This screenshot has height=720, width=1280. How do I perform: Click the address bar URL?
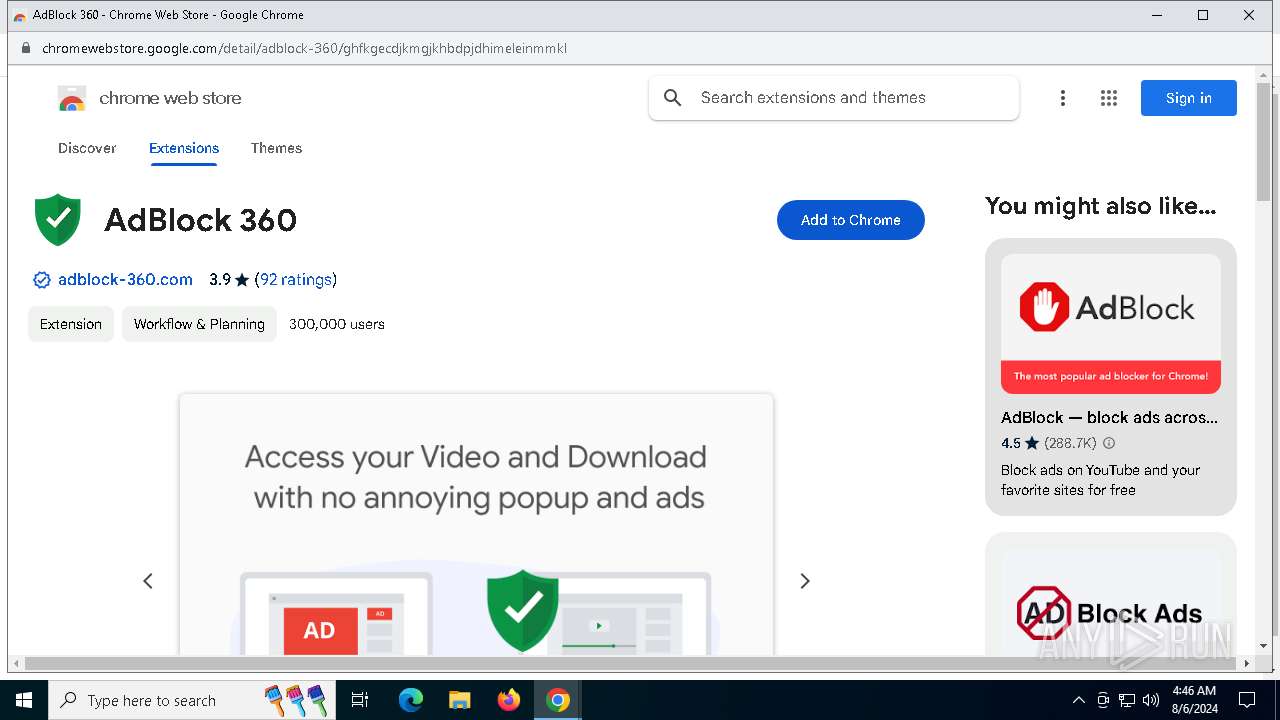[304, 48]
